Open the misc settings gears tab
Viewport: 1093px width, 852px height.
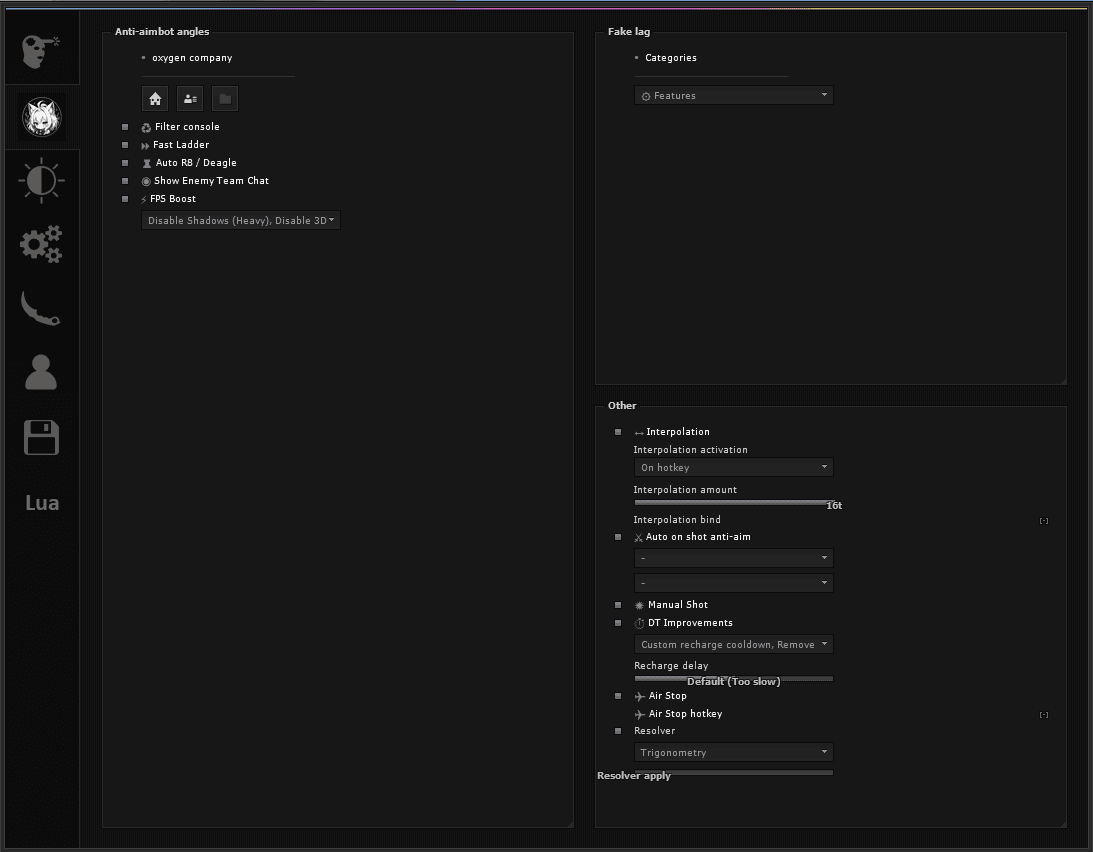click(41, 244)
